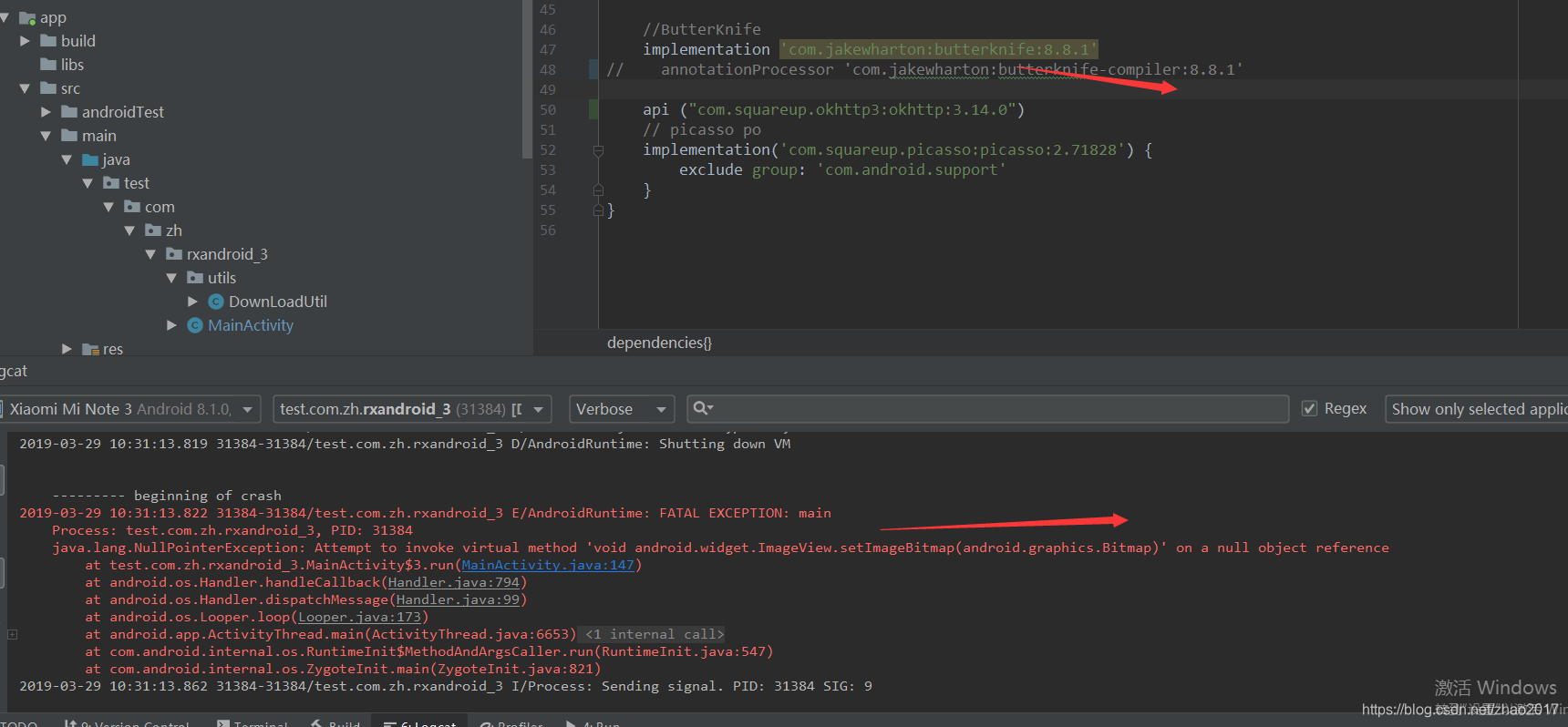Click the FATAL EXCEPTION: main log line
Viewport: 1568px width, 727px height.
tap(426, 513)
